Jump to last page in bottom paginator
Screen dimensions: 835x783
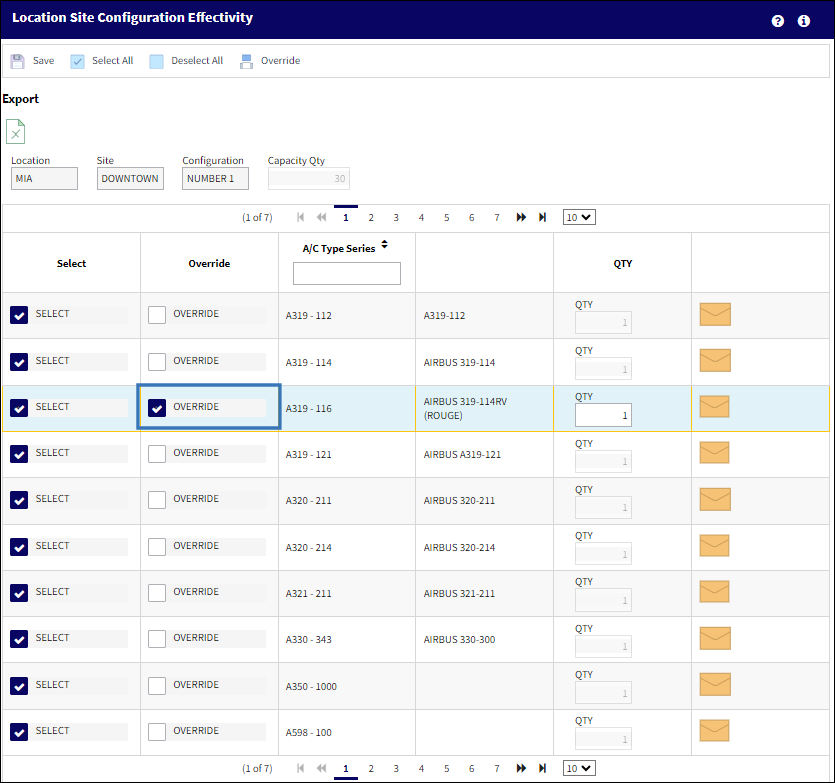[x=542, y=768]
